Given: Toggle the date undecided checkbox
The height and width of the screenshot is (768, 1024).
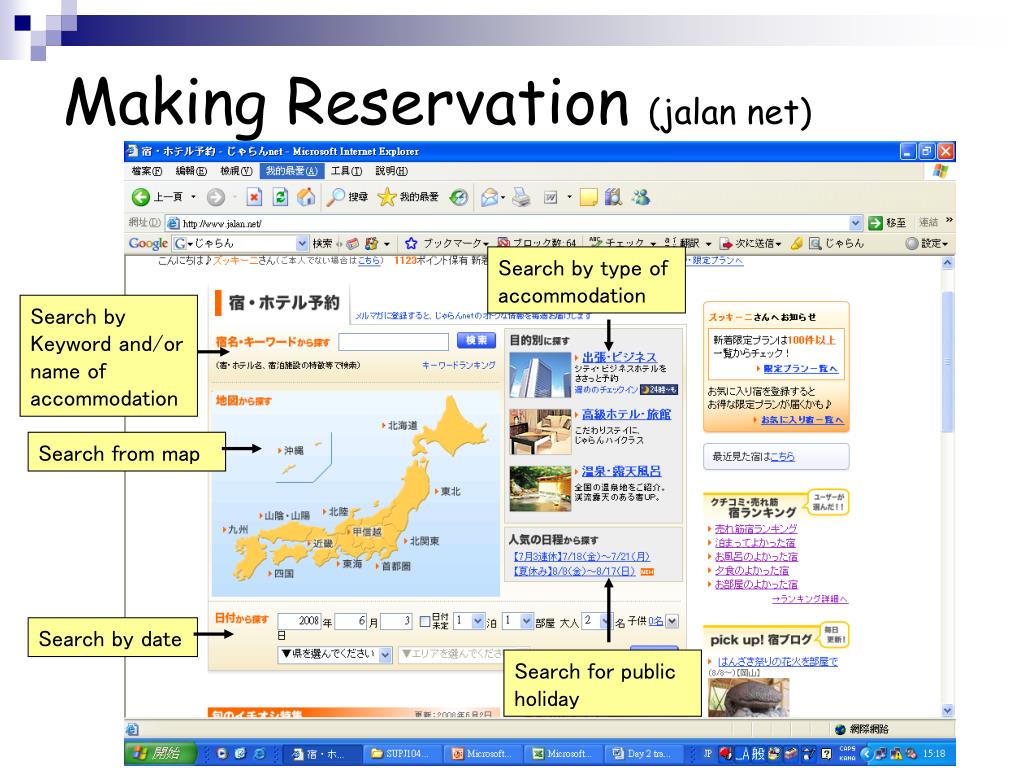Looking at the screenshot, I should point(424,621).
